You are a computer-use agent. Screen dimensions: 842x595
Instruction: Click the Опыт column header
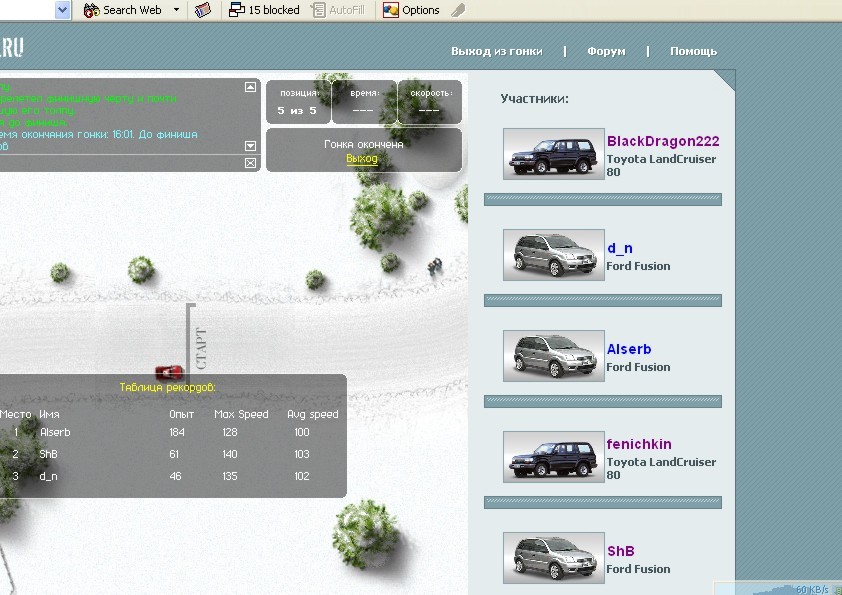pyautogui.click(x=182, y=414)
